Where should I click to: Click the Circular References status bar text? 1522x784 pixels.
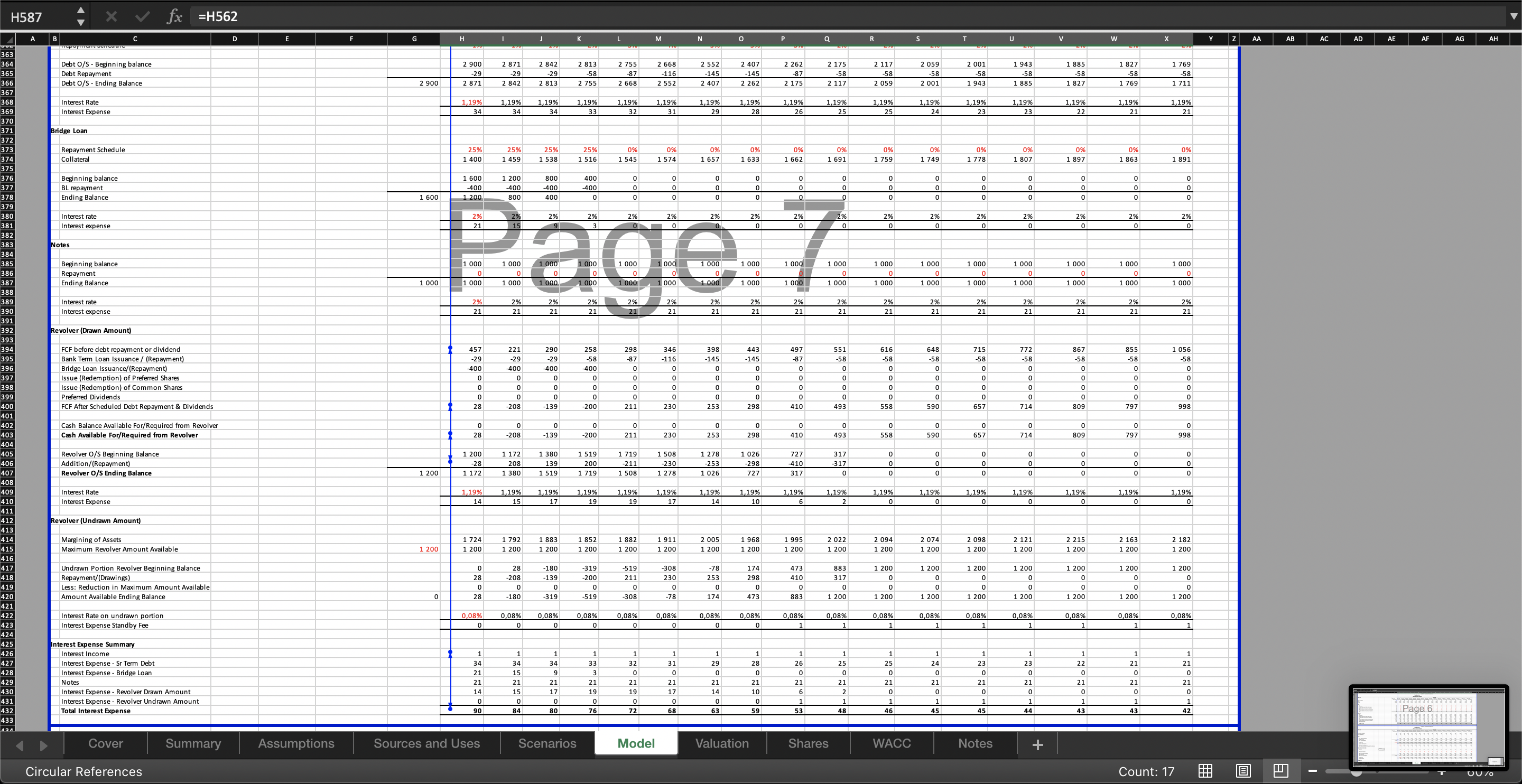(84, 772)
